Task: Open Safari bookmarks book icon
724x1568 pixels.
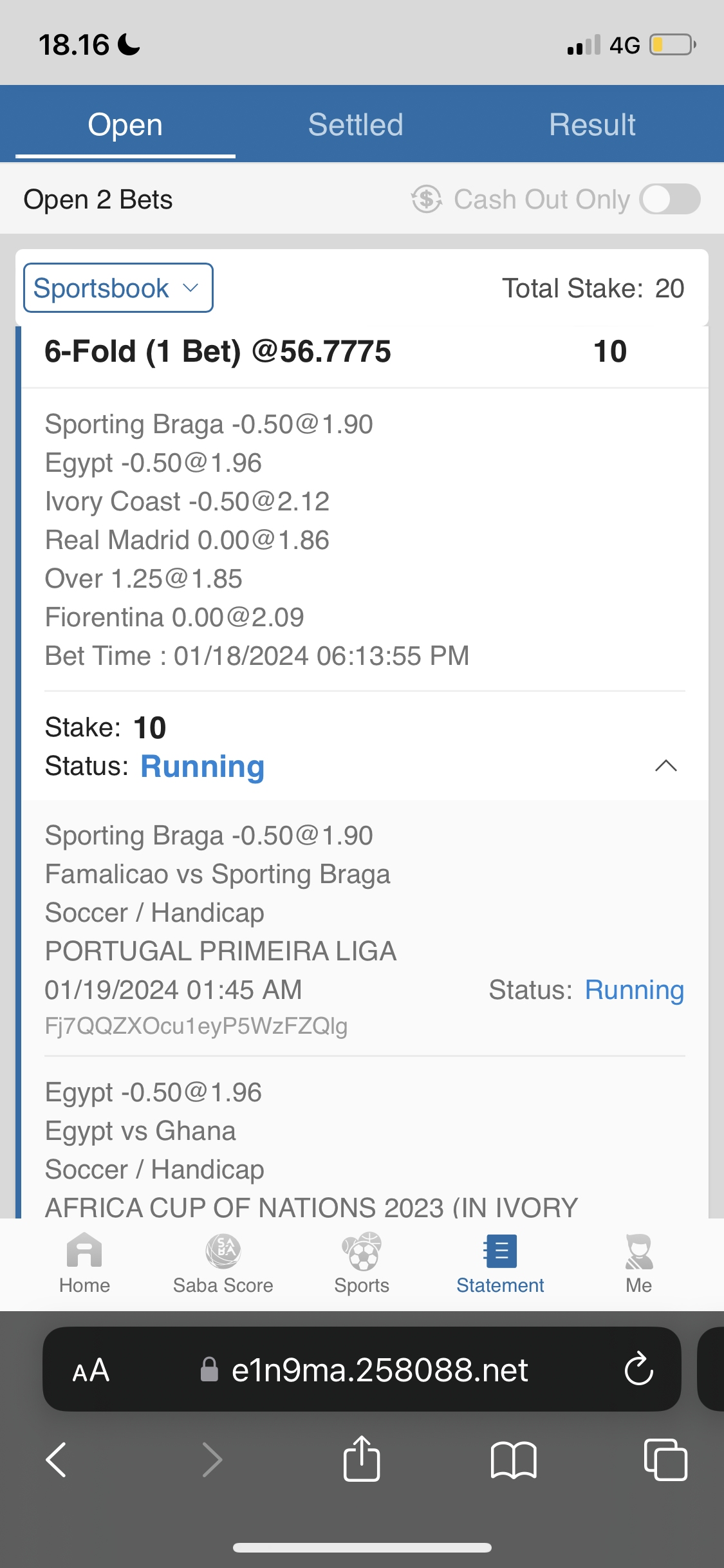Action: click(513, 1459)
